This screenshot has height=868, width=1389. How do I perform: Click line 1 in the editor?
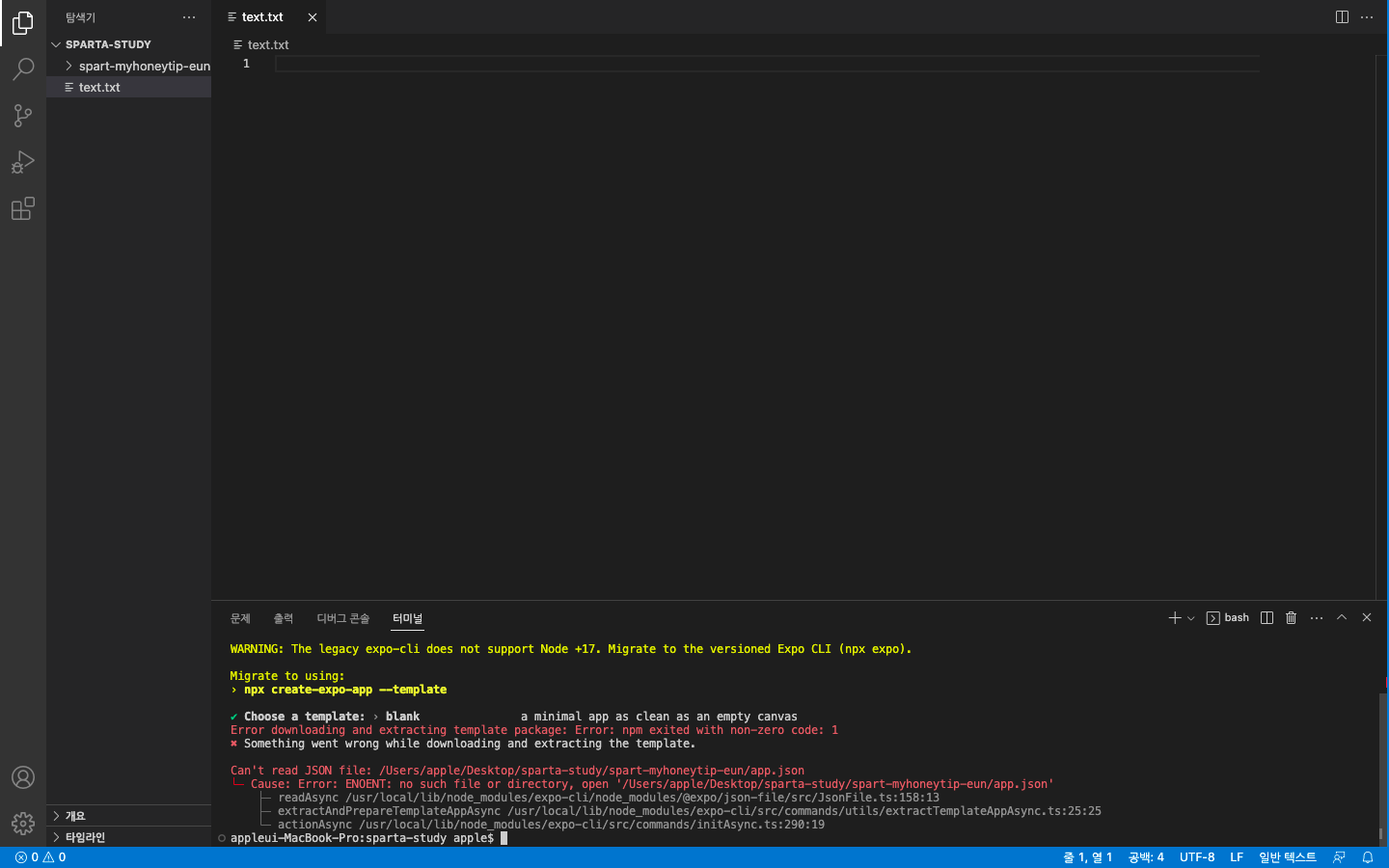(767, 64)
